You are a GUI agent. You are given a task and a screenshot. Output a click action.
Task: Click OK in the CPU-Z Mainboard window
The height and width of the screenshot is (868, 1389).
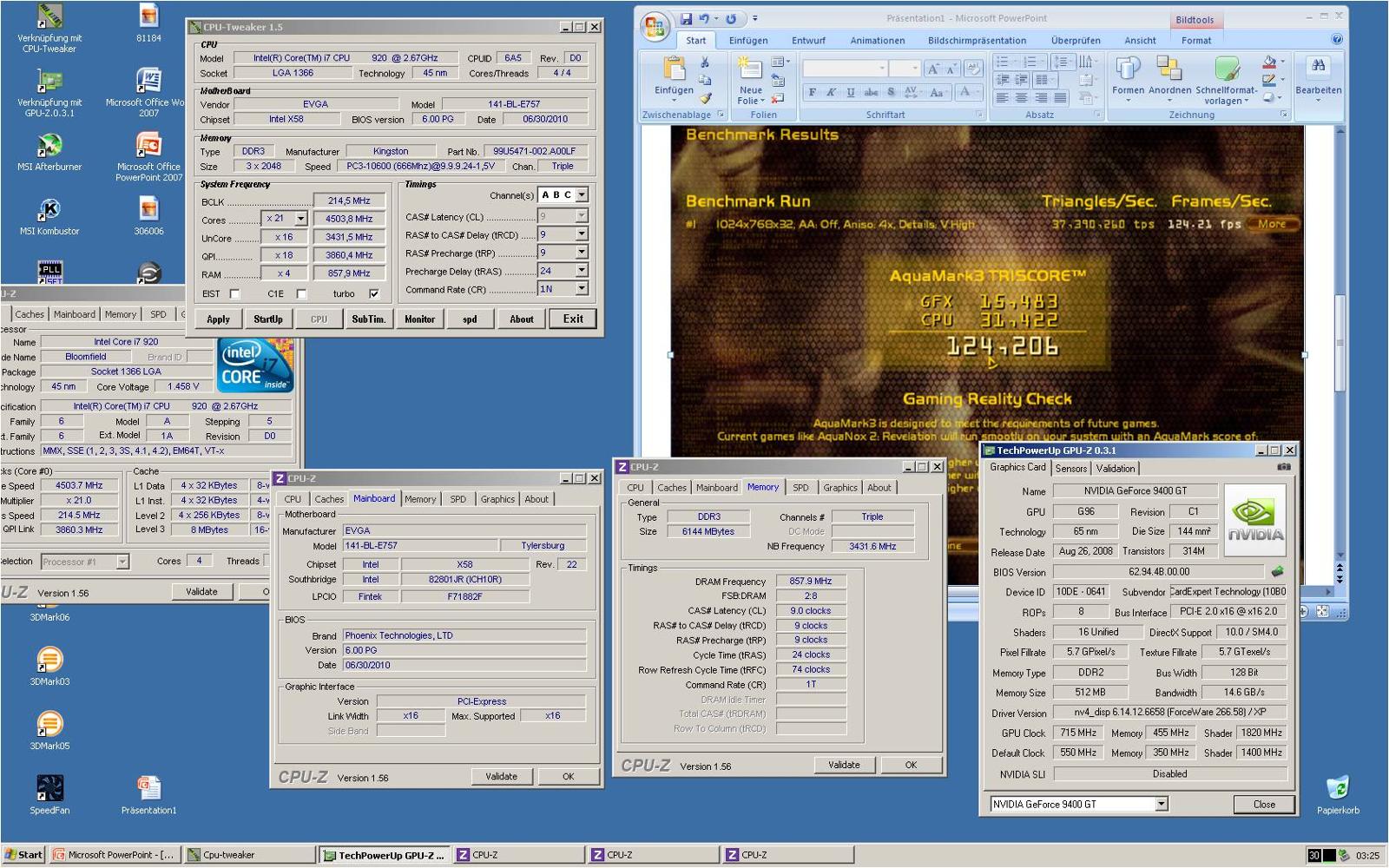(x=568, y=777)
